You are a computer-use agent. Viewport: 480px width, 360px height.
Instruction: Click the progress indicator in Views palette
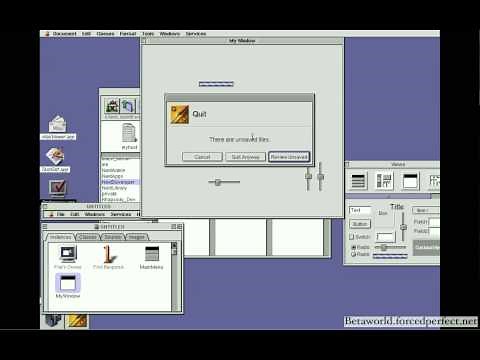[390, 256]
